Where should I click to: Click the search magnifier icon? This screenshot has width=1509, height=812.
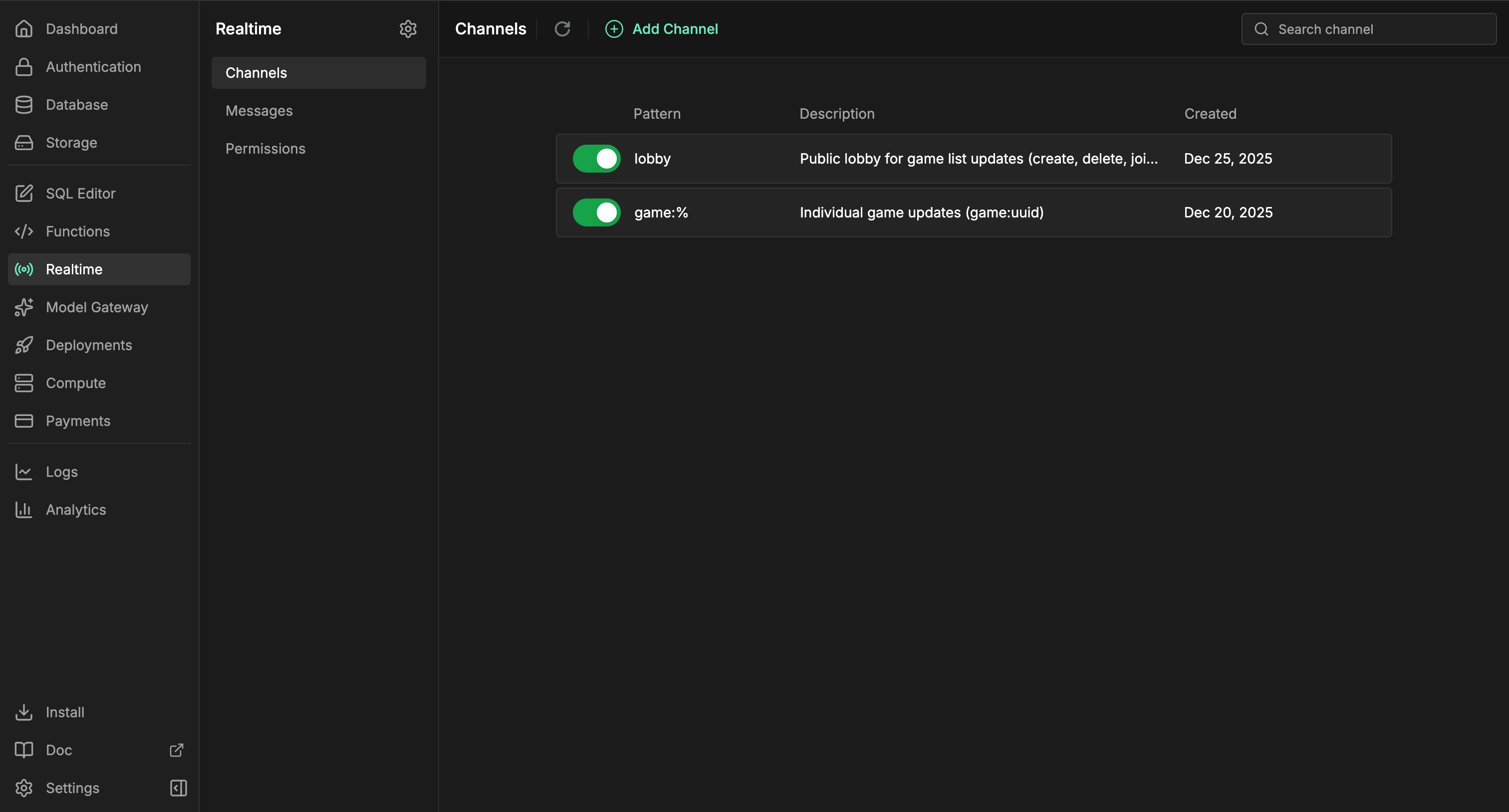click(x=1261, y=29)
